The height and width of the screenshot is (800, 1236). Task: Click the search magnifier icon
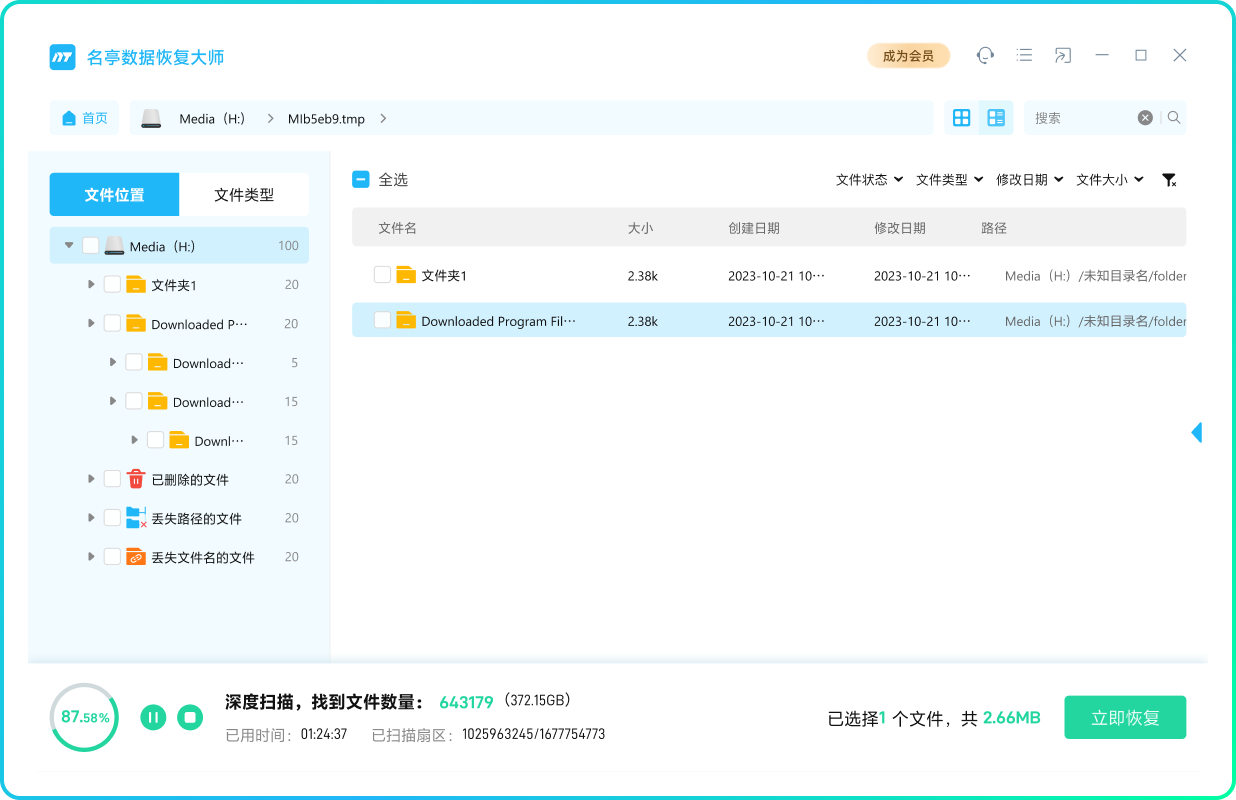[1174, 118]
